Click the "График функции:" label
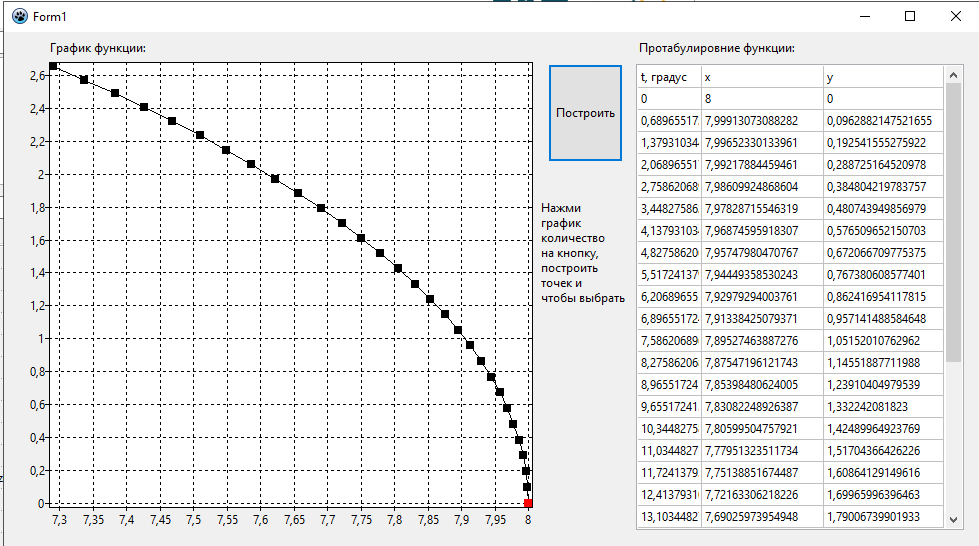 [98, 48]
